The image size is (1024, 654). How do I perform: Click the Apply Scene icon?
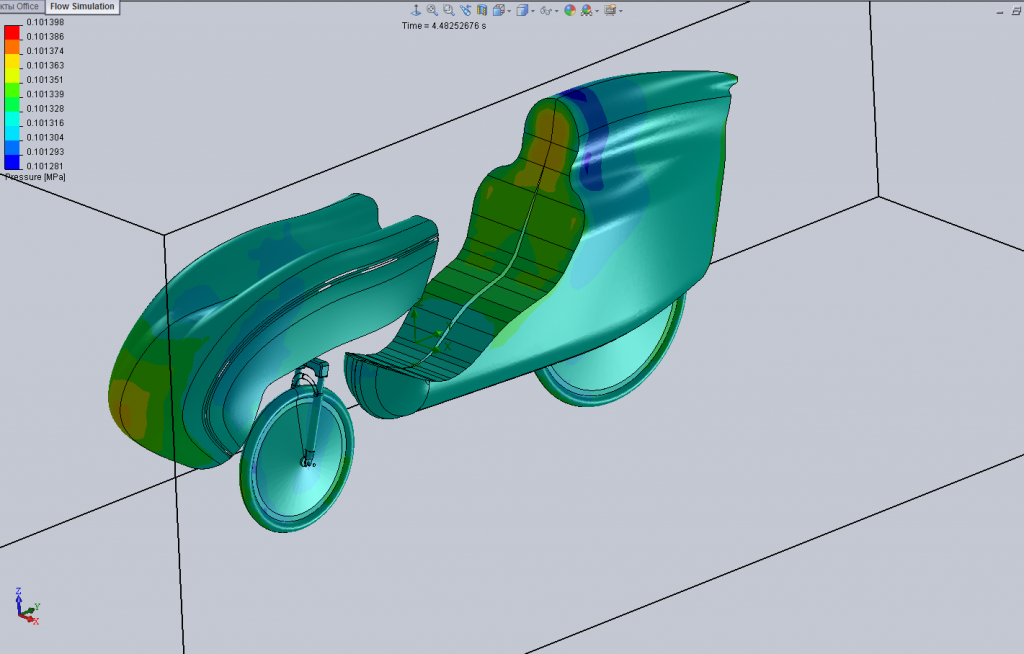pos(586,10)
